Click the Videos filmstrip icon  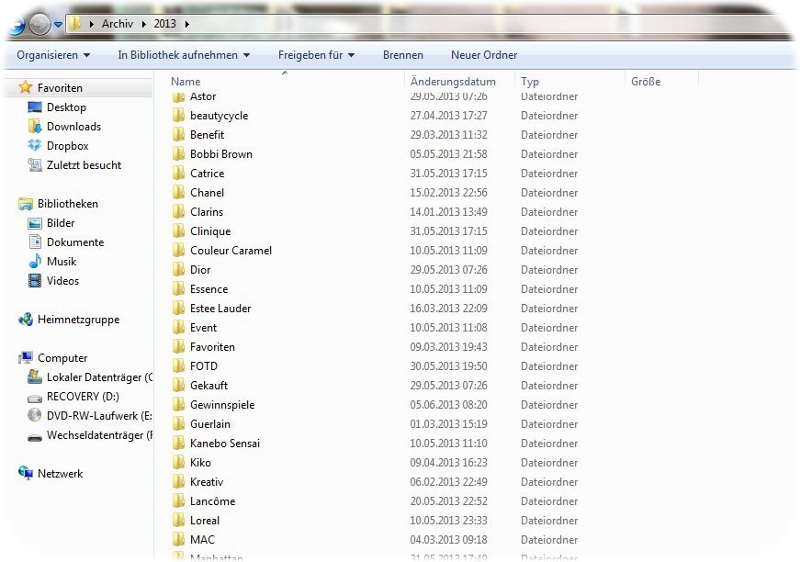pyautogui.click(x=35, y=280)
